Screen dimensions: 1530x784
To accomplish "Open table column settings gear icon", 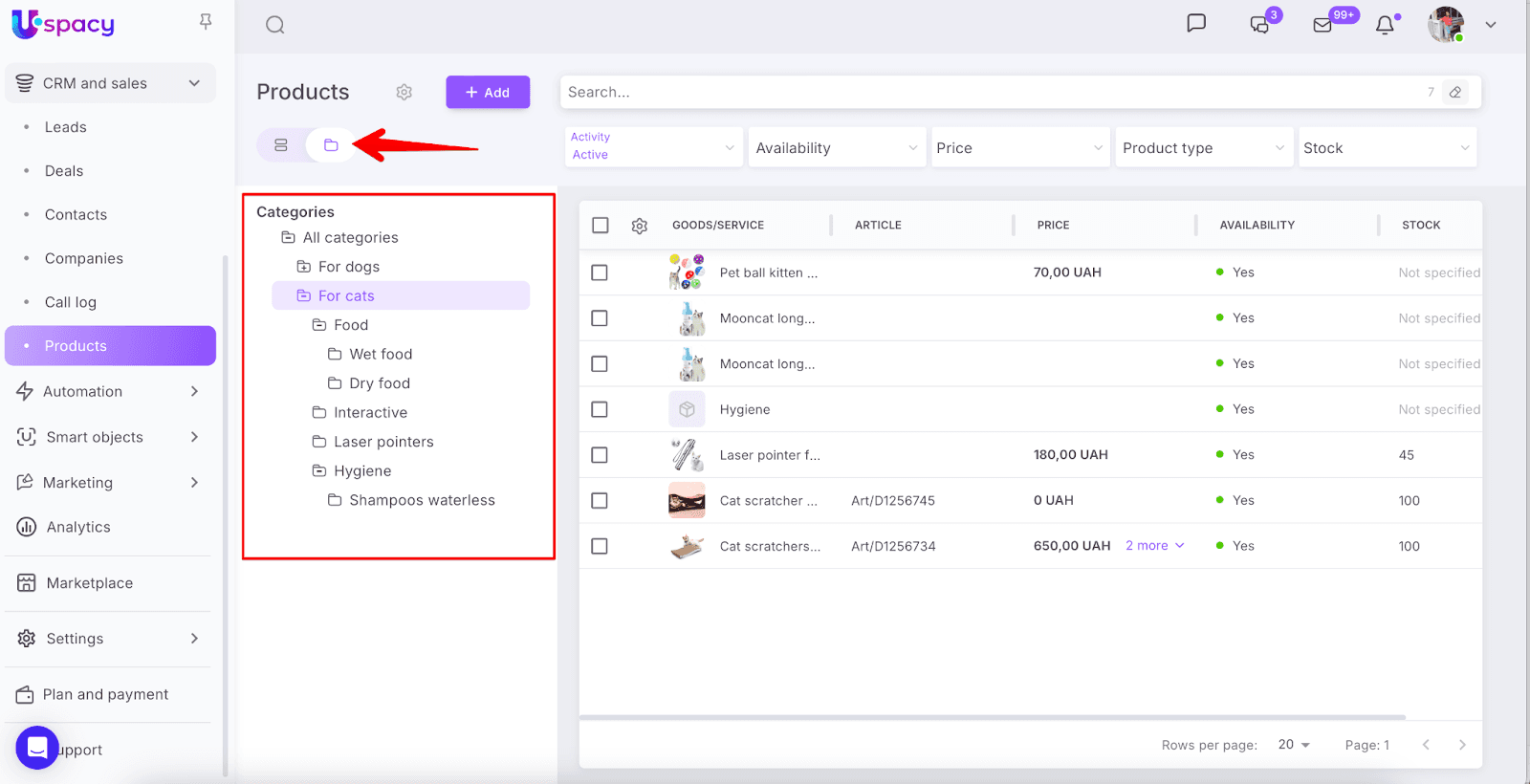I will (x=640, y=226).
